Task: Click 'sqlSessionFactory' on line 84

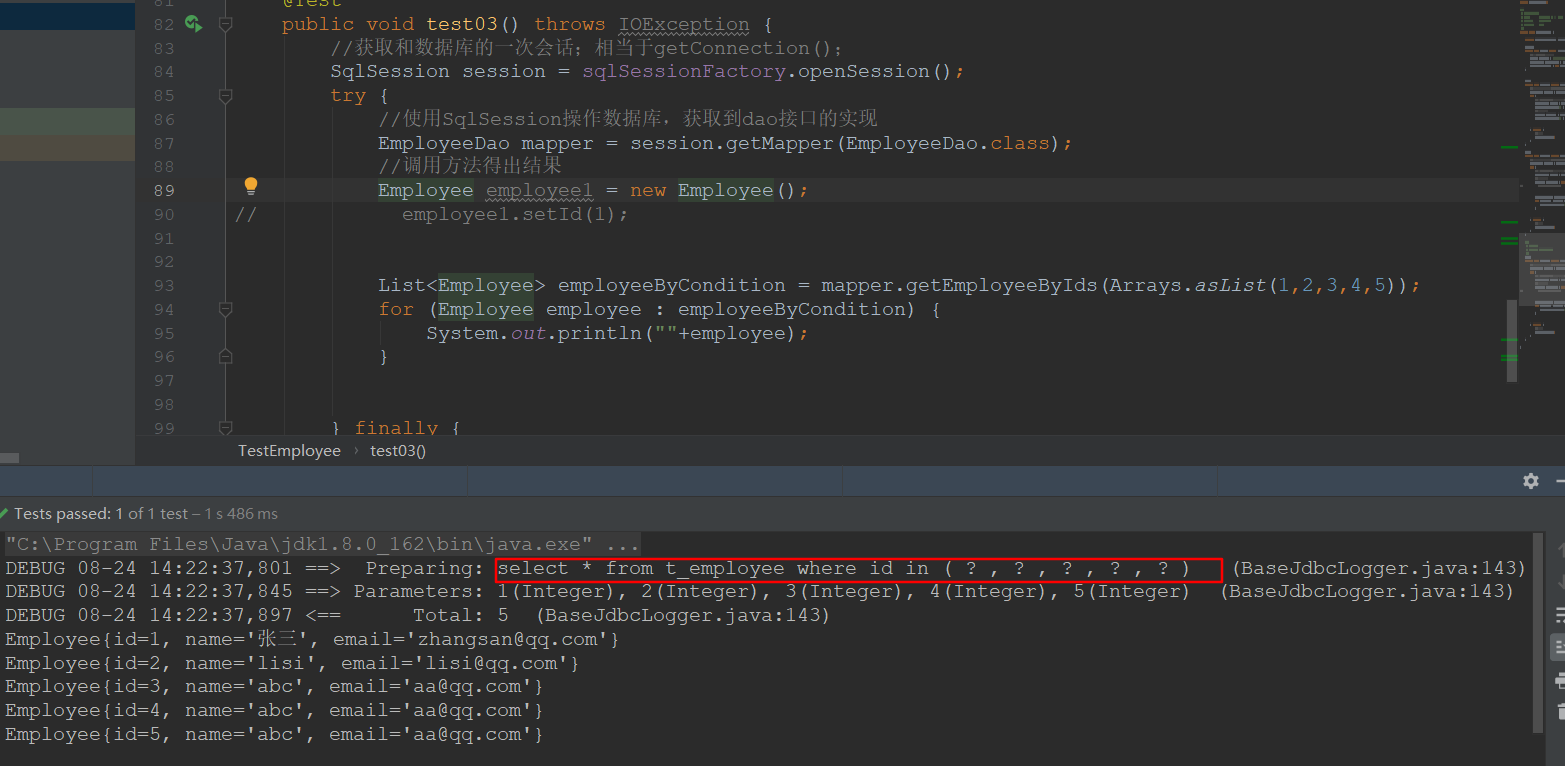Action: 684,71
